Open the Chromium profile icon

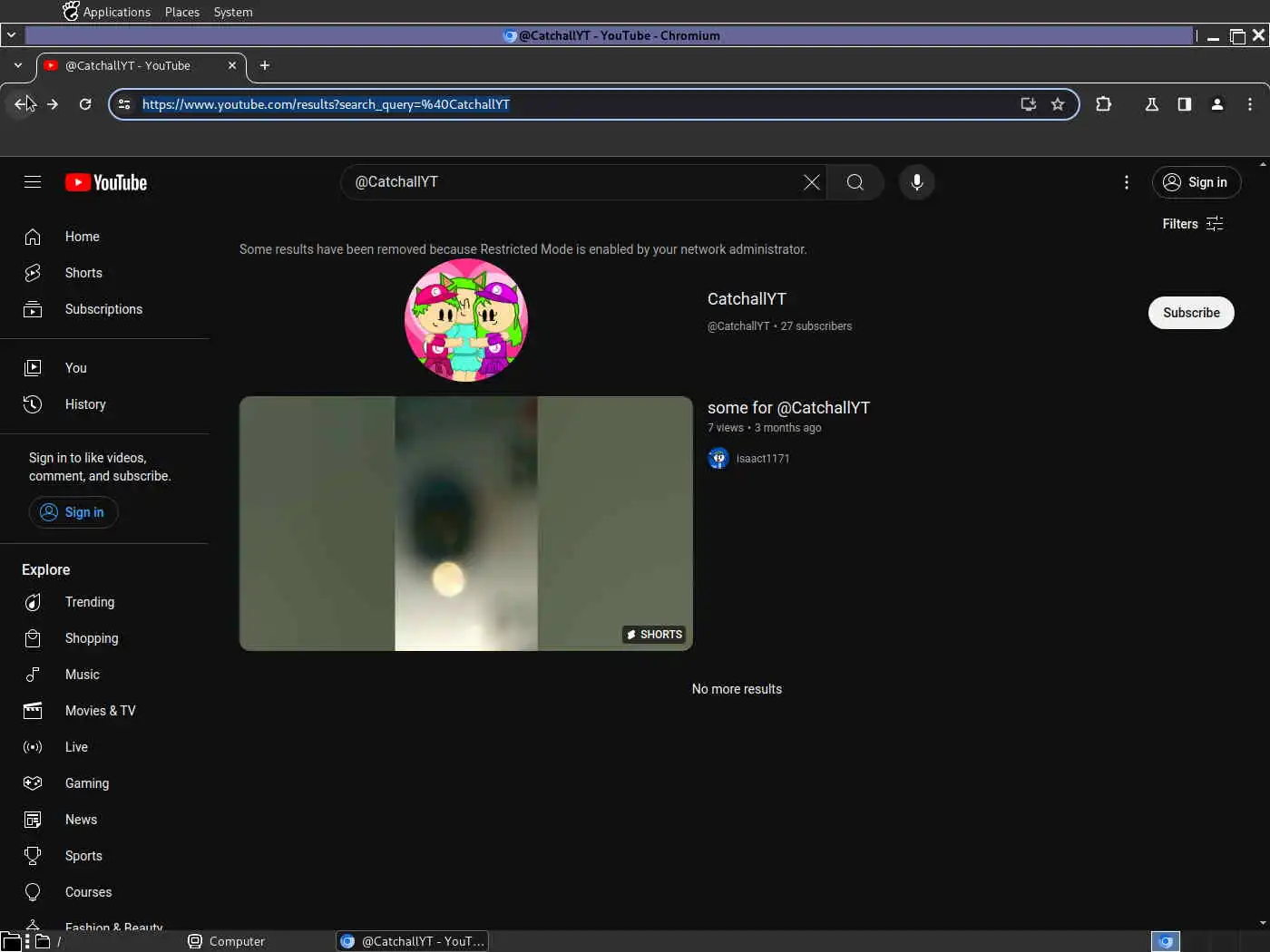(1217, 104)
